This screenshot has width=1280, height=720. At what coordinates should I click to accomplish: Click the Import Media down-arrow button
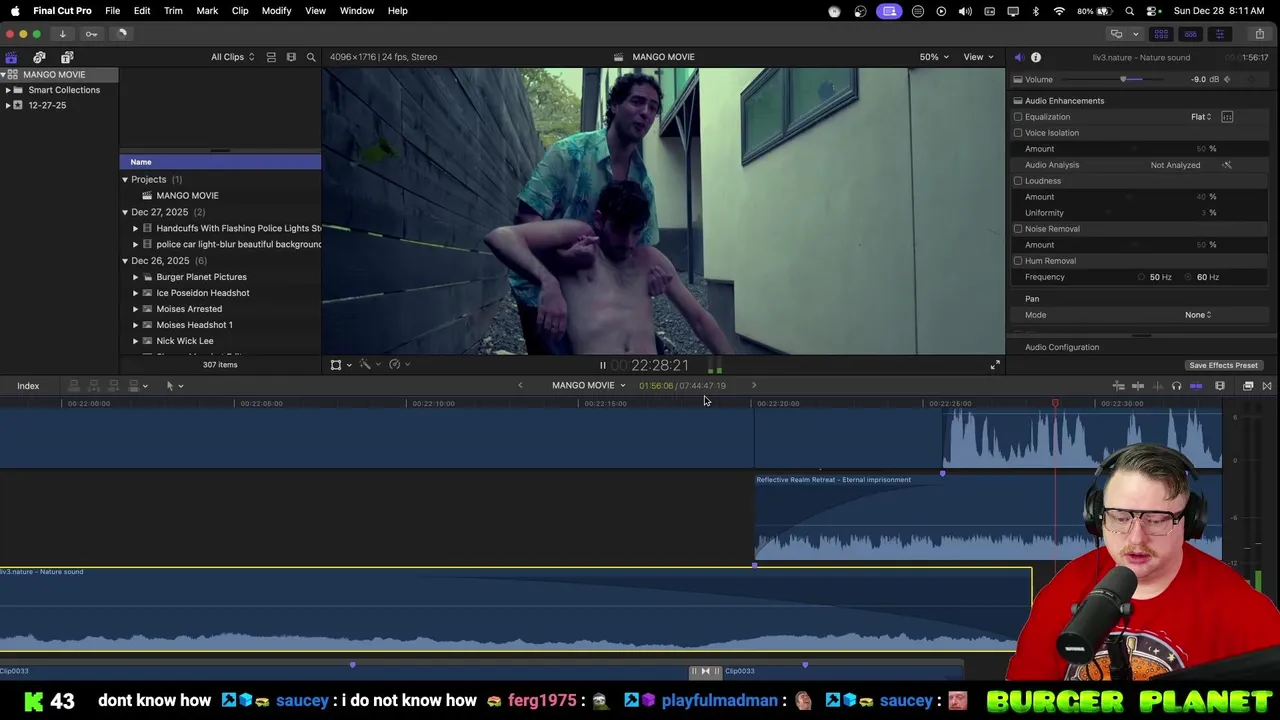pos(62,34)
